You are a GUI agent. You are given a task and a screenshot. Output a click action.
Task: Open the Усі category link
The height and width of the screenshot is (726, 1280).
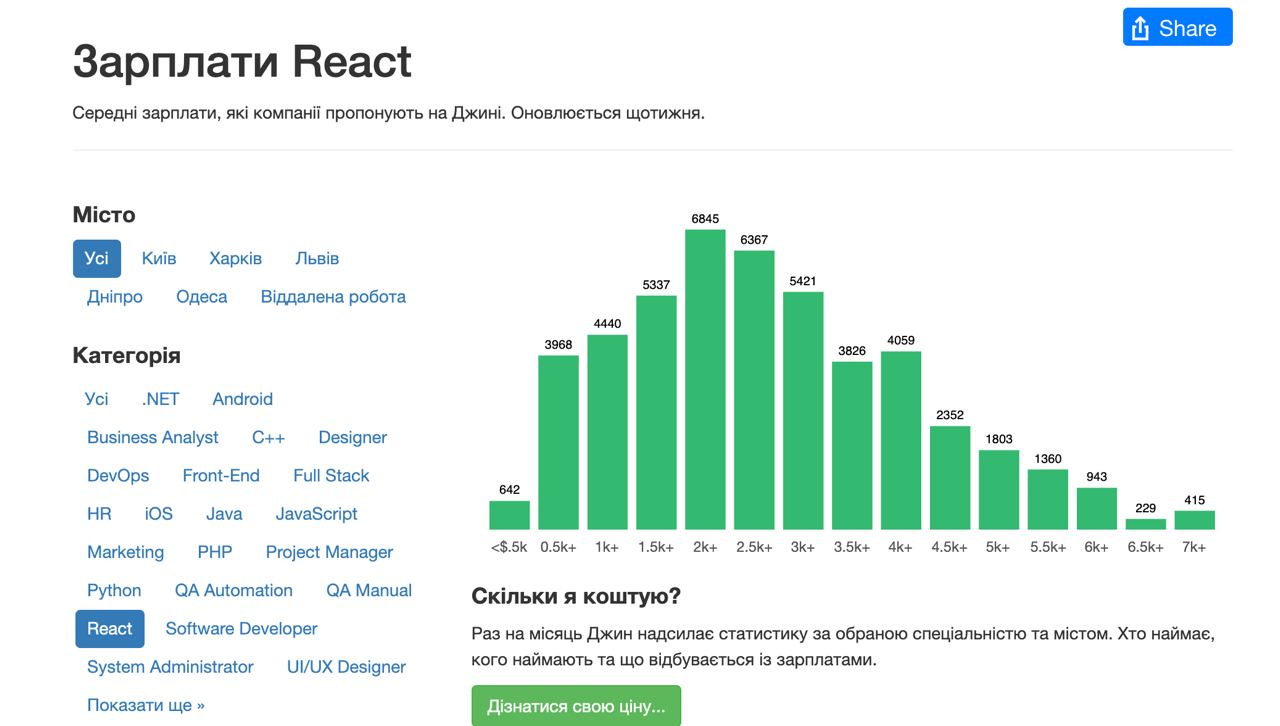click(97, 399)
